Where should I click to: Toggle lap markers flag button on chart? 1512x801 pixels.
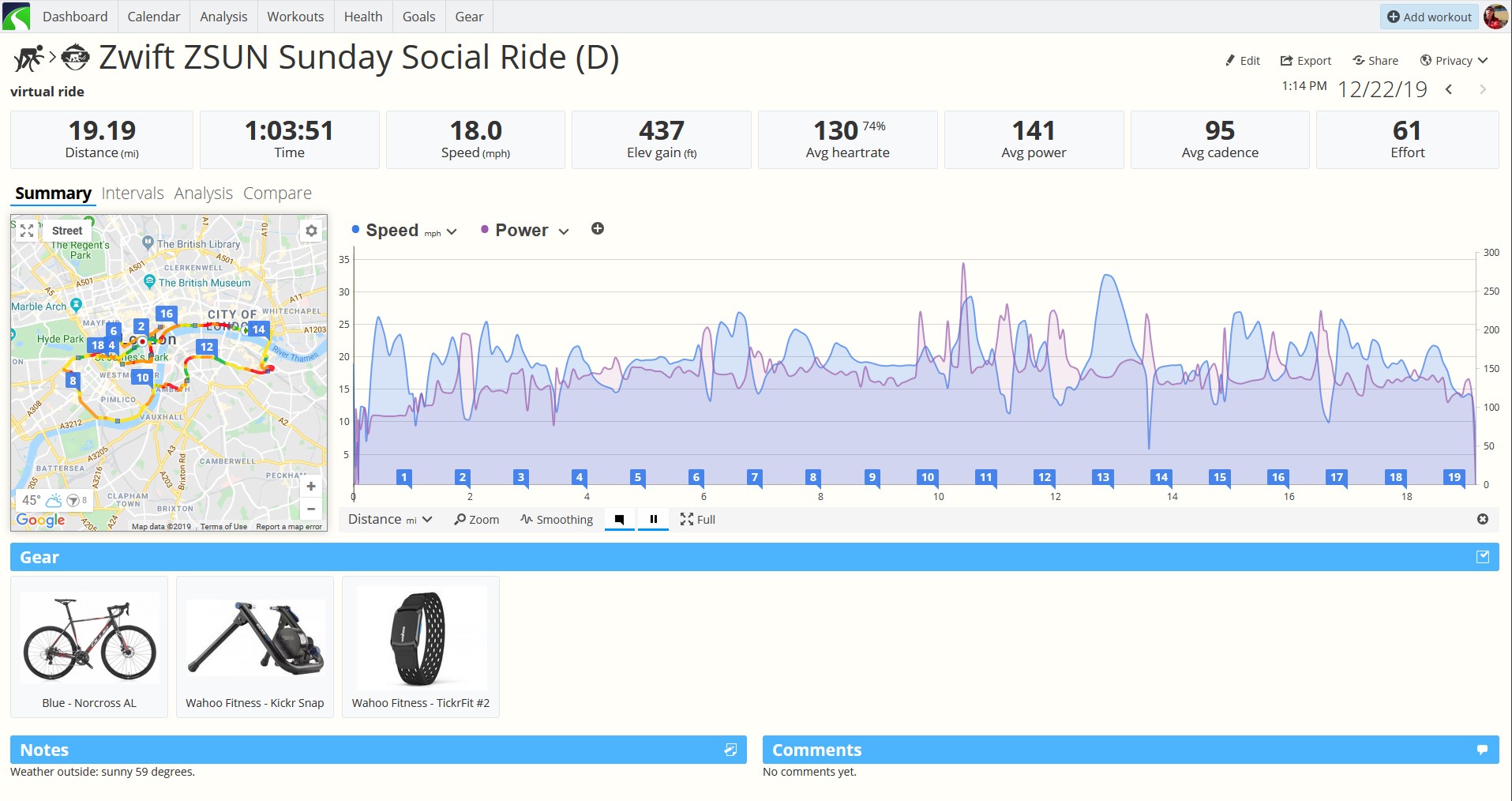620,519
